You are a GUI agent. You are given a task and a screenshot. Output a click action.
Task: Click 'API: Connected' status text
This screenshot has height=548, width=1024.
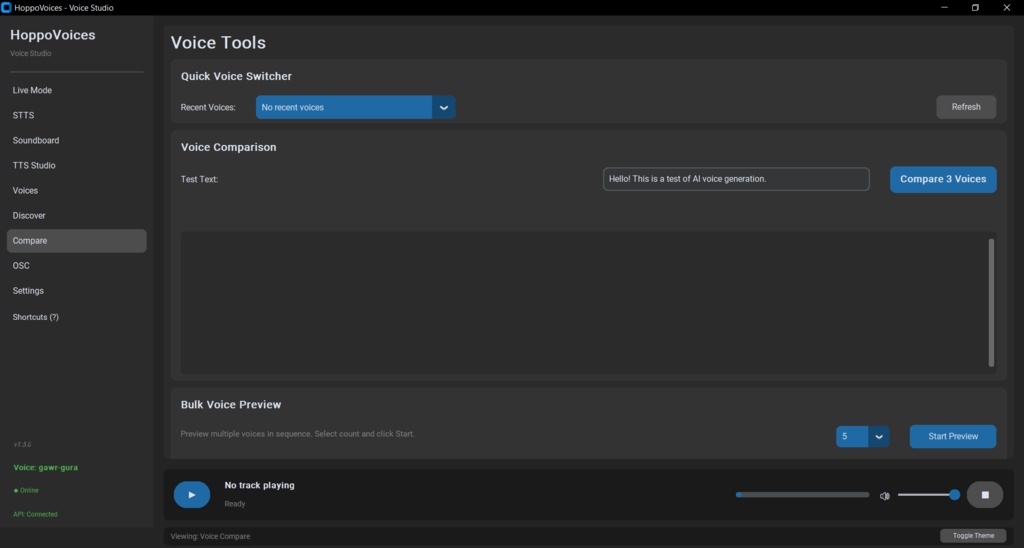35,515
